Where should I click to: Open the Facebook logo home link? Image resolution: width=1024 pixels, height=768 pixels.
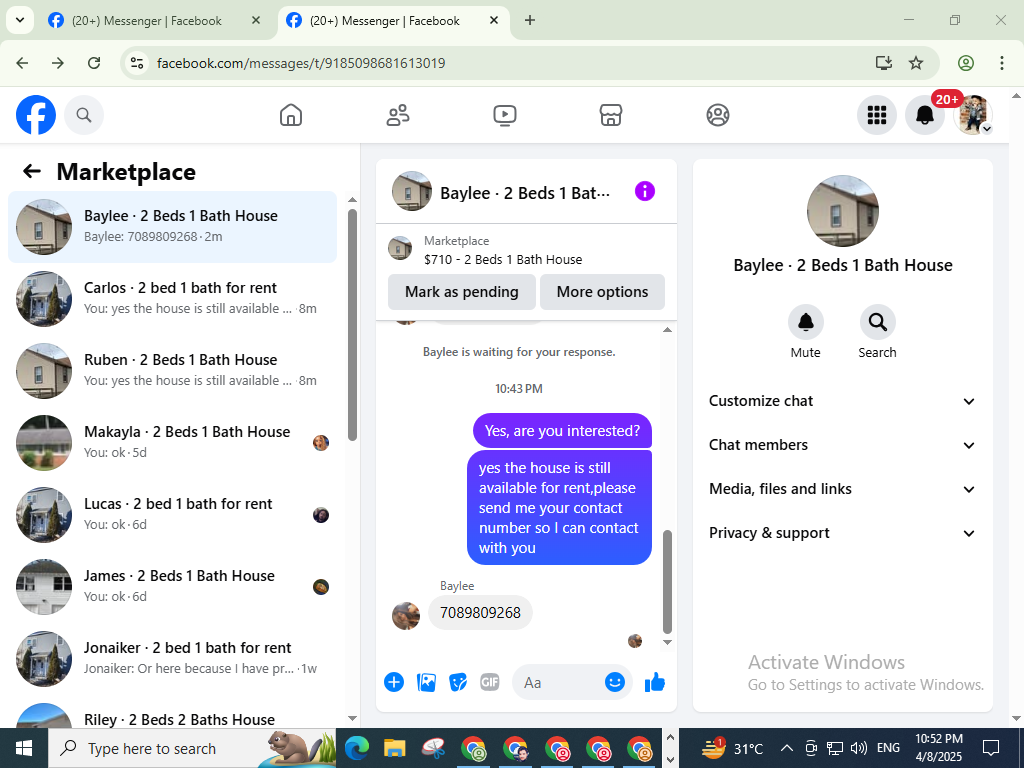pyautogui.click(x=36, y=115)
